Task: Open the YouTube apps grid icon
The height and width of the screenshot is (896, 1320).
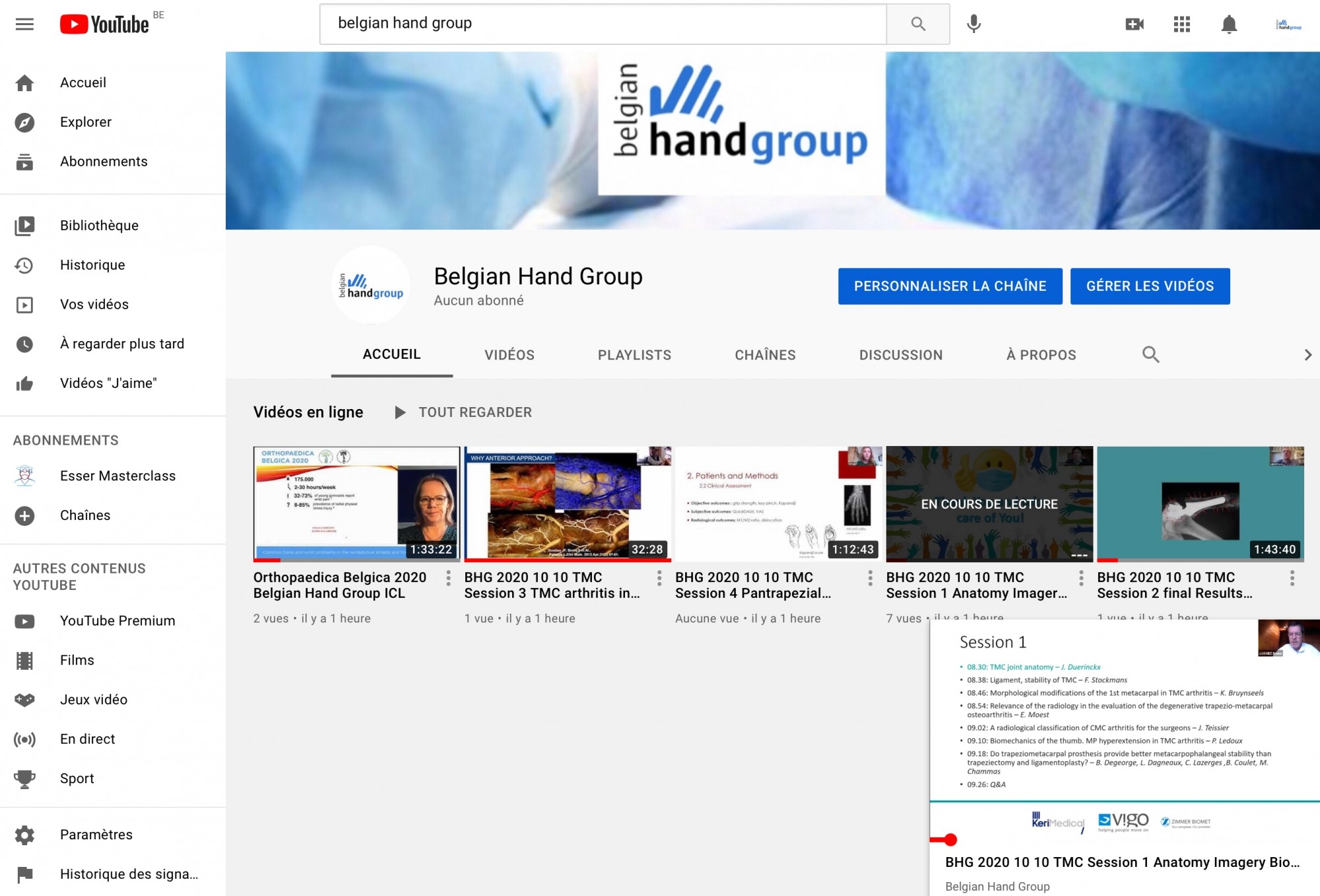Action: [x=1181, y=24]
